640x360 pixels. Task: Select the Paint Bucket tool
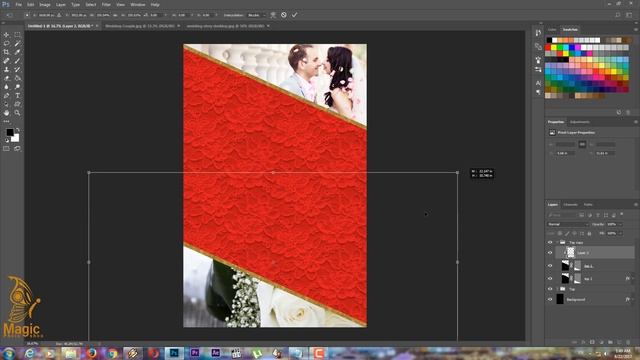coord(17,78)
